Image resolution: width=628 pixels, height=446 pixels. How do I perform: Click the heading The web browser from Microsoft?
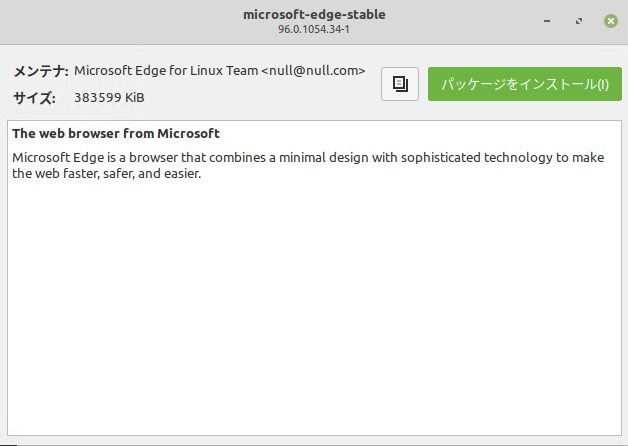click(x=116, y=133)
